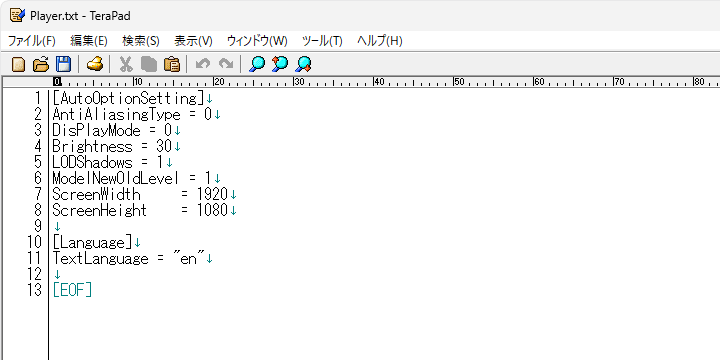The height and width of the screenshot is (360, 720).
Task: Click the Print toolbar icon
Action: coord(95,64)
